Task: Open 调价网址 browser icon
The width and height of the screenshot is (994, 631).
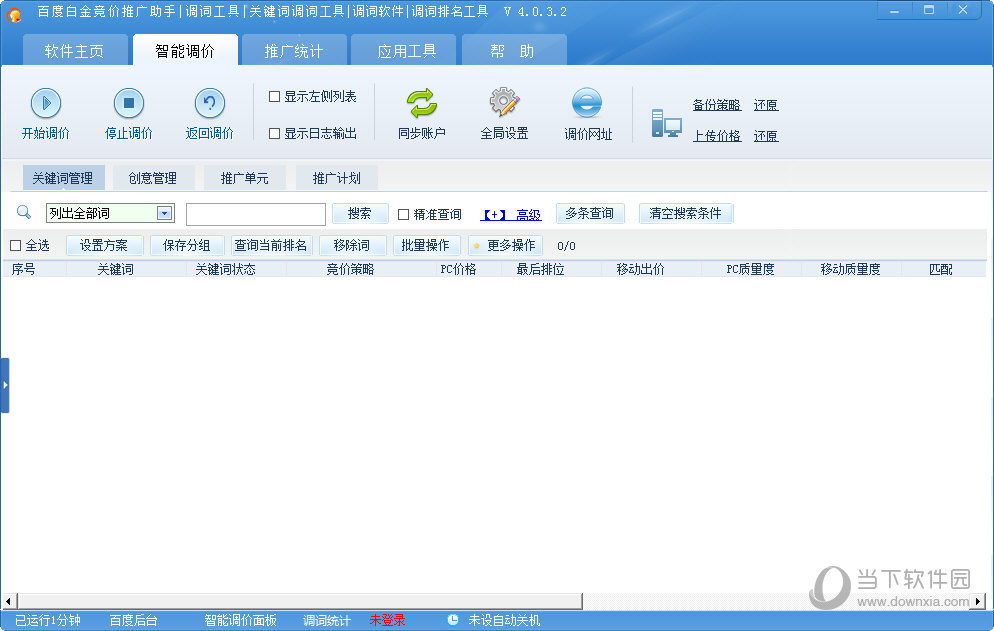Action: pos(587,103)
